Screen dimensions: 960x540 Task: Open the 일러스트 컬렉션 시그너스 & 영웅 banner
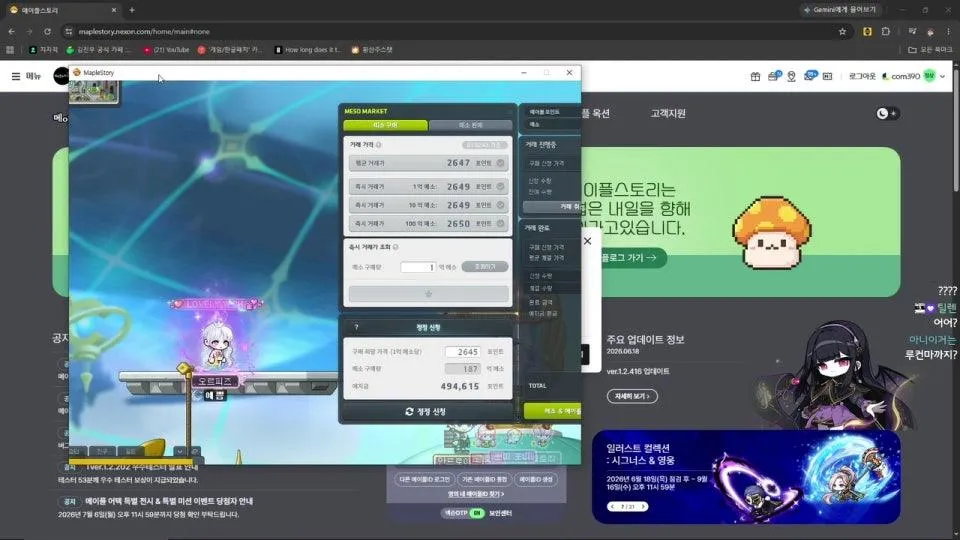point(746,477)
